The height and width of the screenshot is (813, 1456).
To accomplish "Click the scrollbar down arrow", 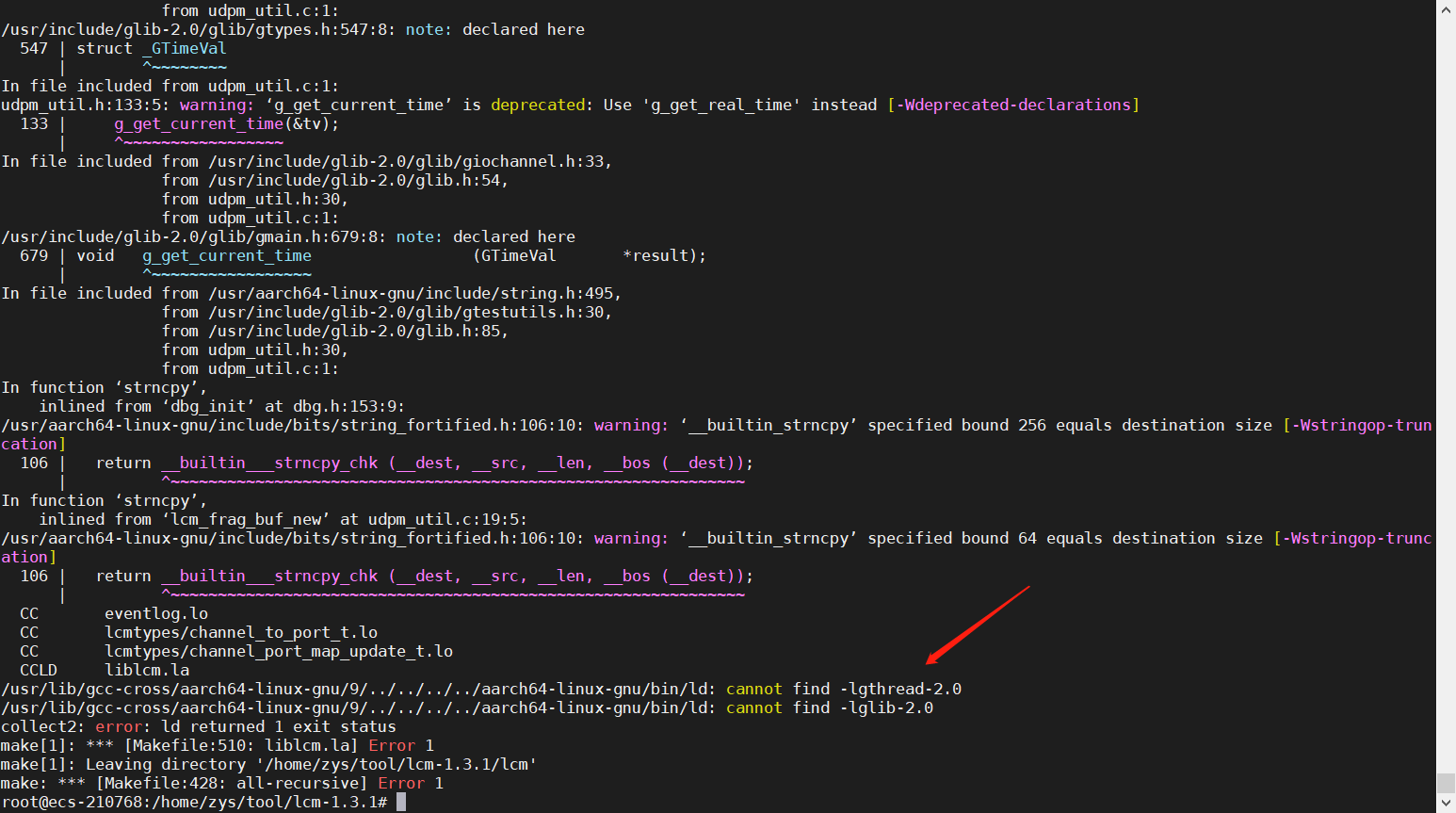I will (x=1446, y=804).
